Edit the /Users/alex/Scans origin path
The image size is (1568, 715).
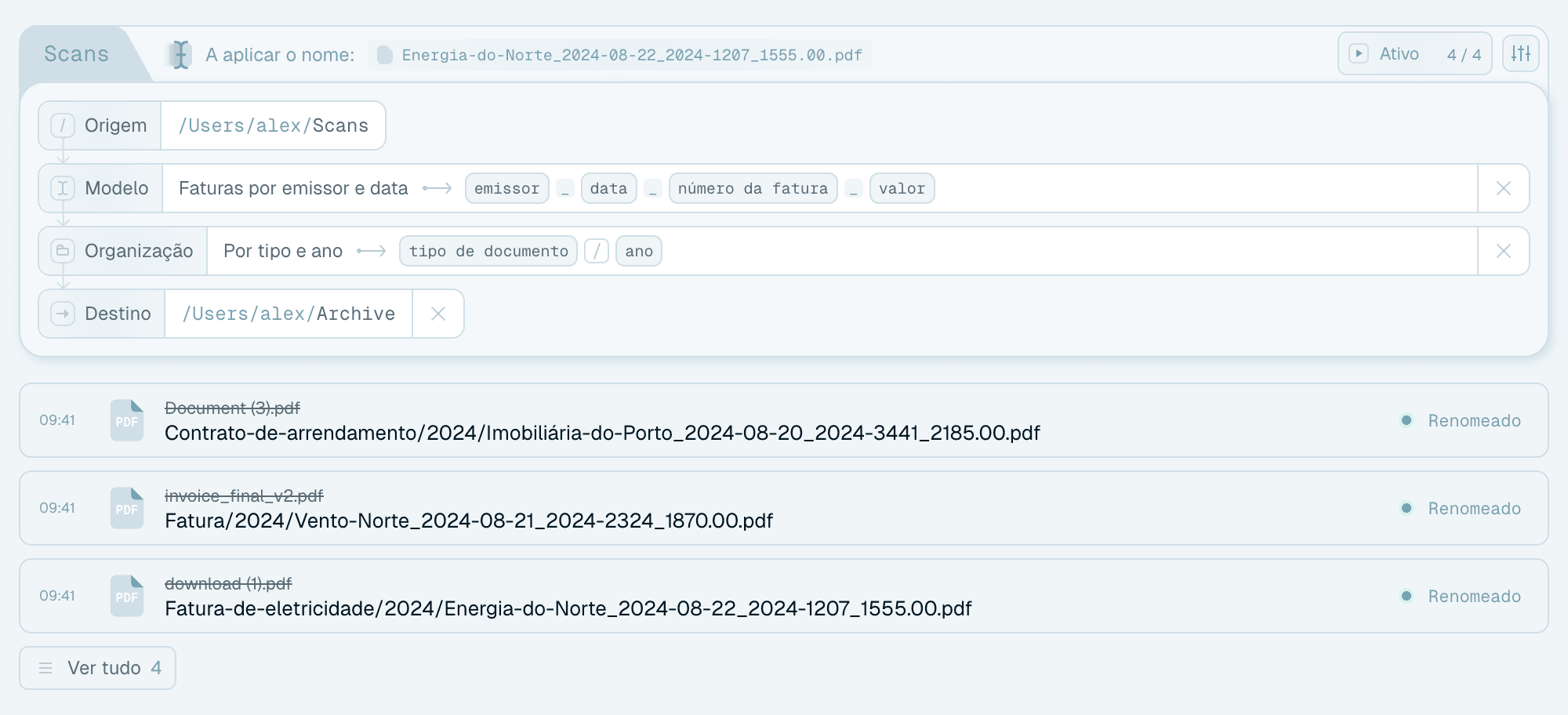pos(273,125)
